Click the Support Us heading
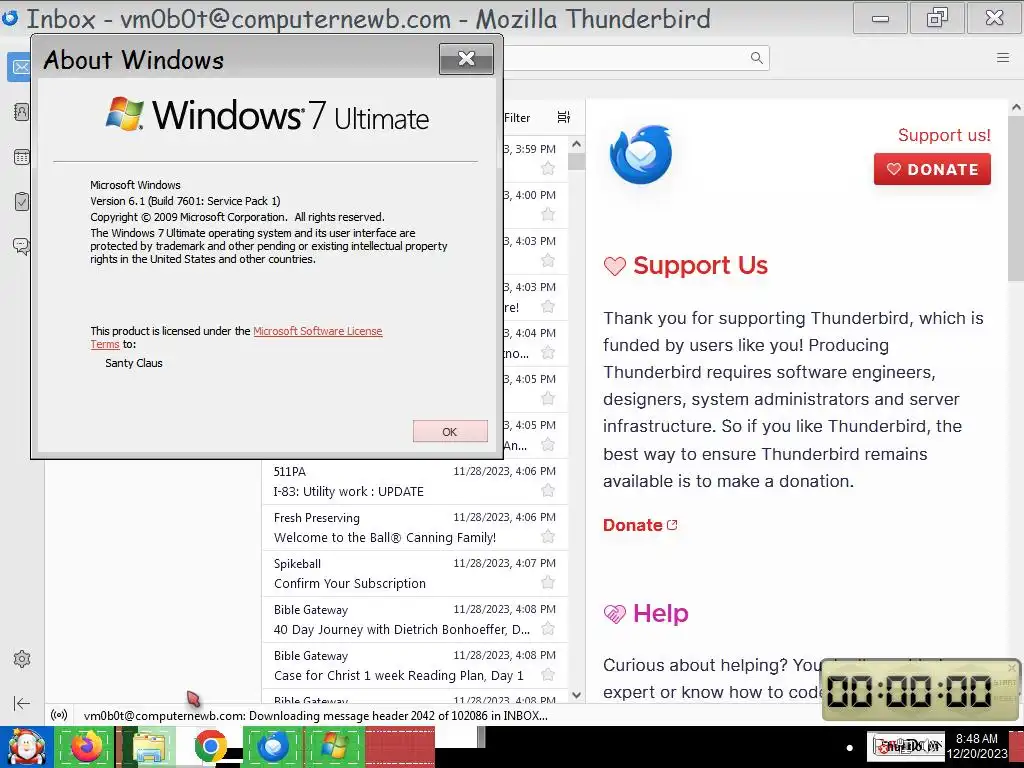This screenshot has width=1024, height=768. pos(700,265)
